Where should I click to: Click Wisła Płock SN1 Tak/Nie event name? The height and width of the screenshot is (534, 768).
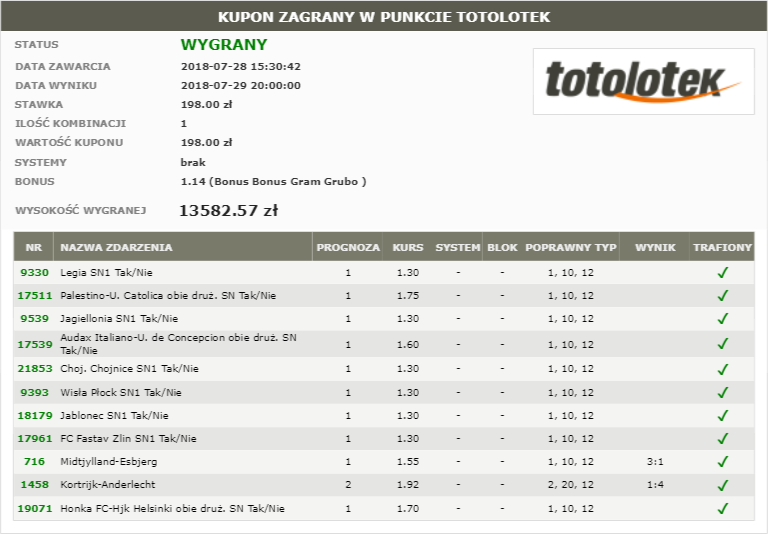121,392
